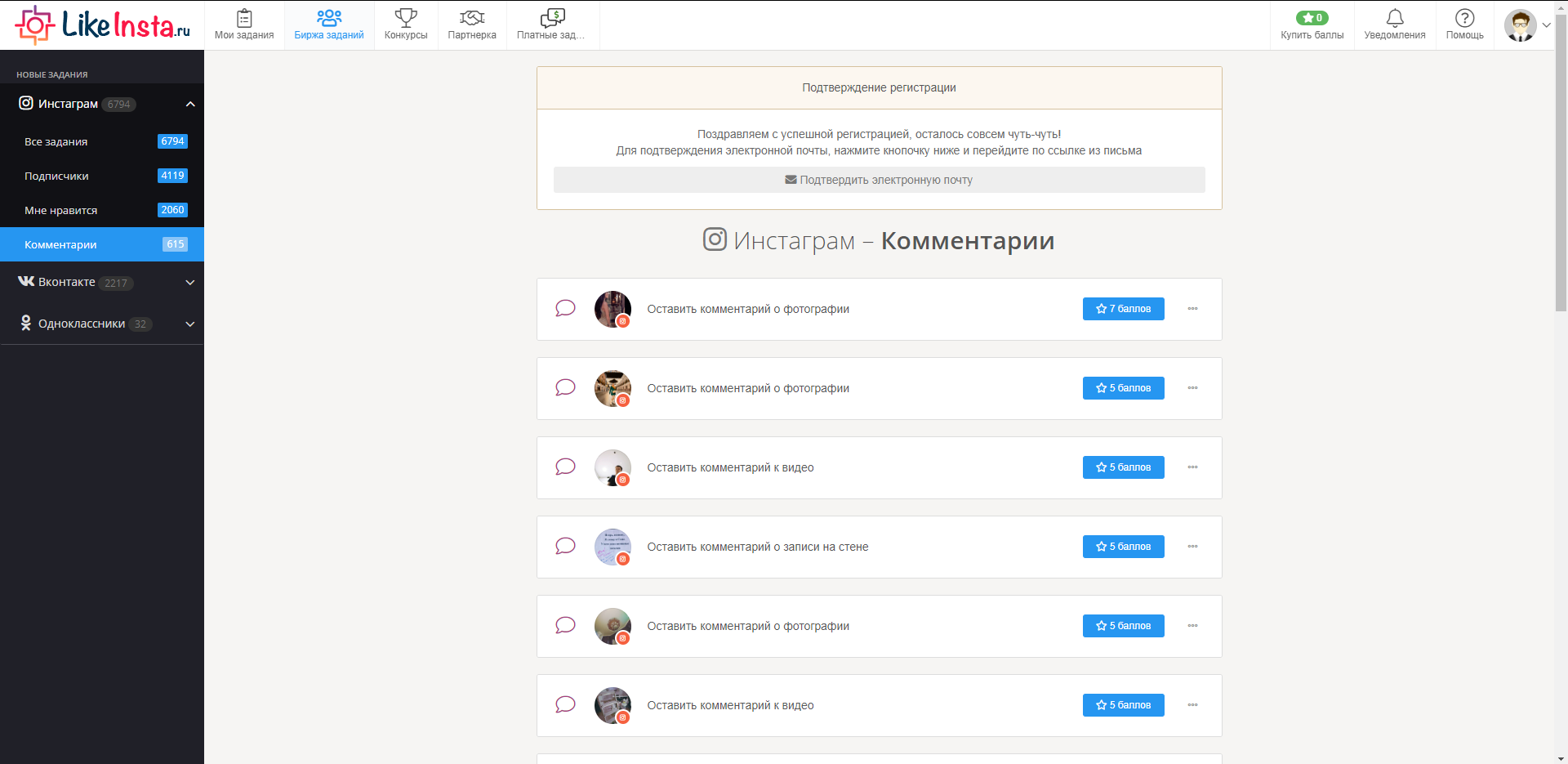Open Партнерка section
This screenshot has width=1568, height=764.
pos(472,25)
